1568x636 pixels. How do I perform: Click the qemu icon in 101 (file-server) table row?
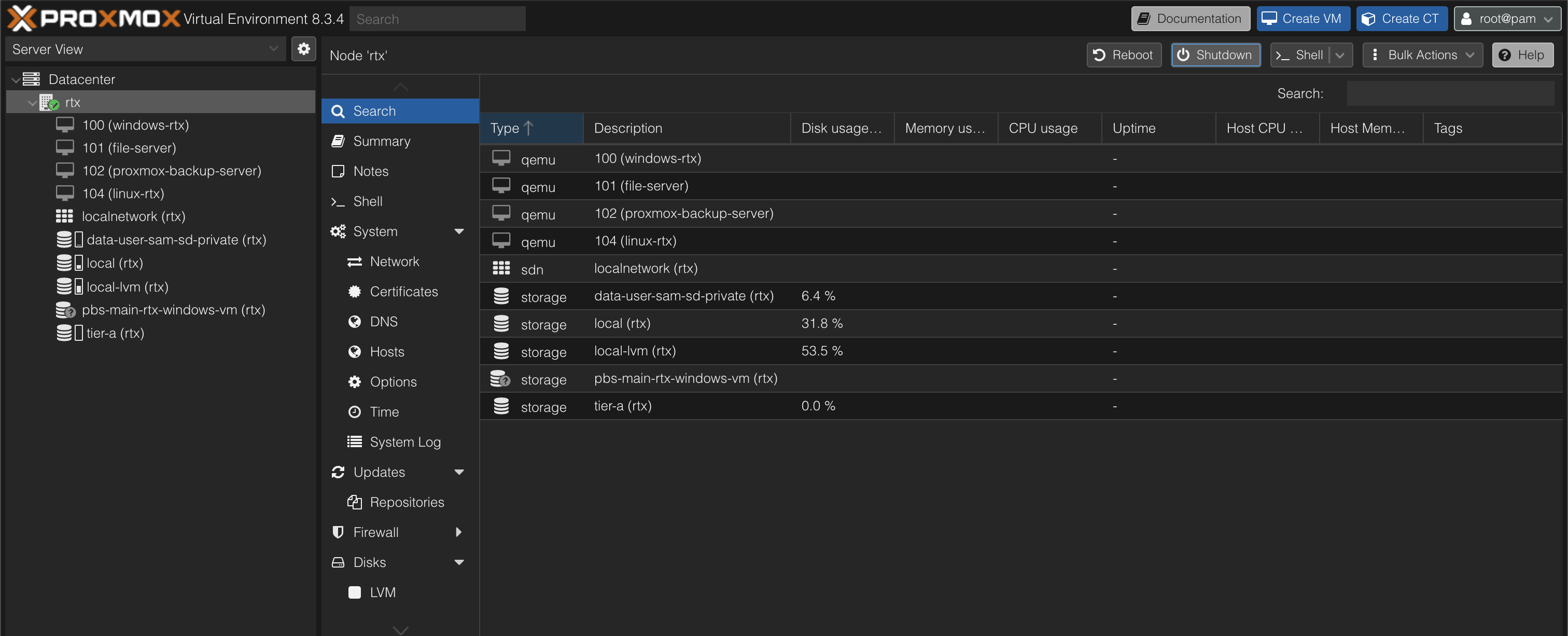(x=501, y=186)
